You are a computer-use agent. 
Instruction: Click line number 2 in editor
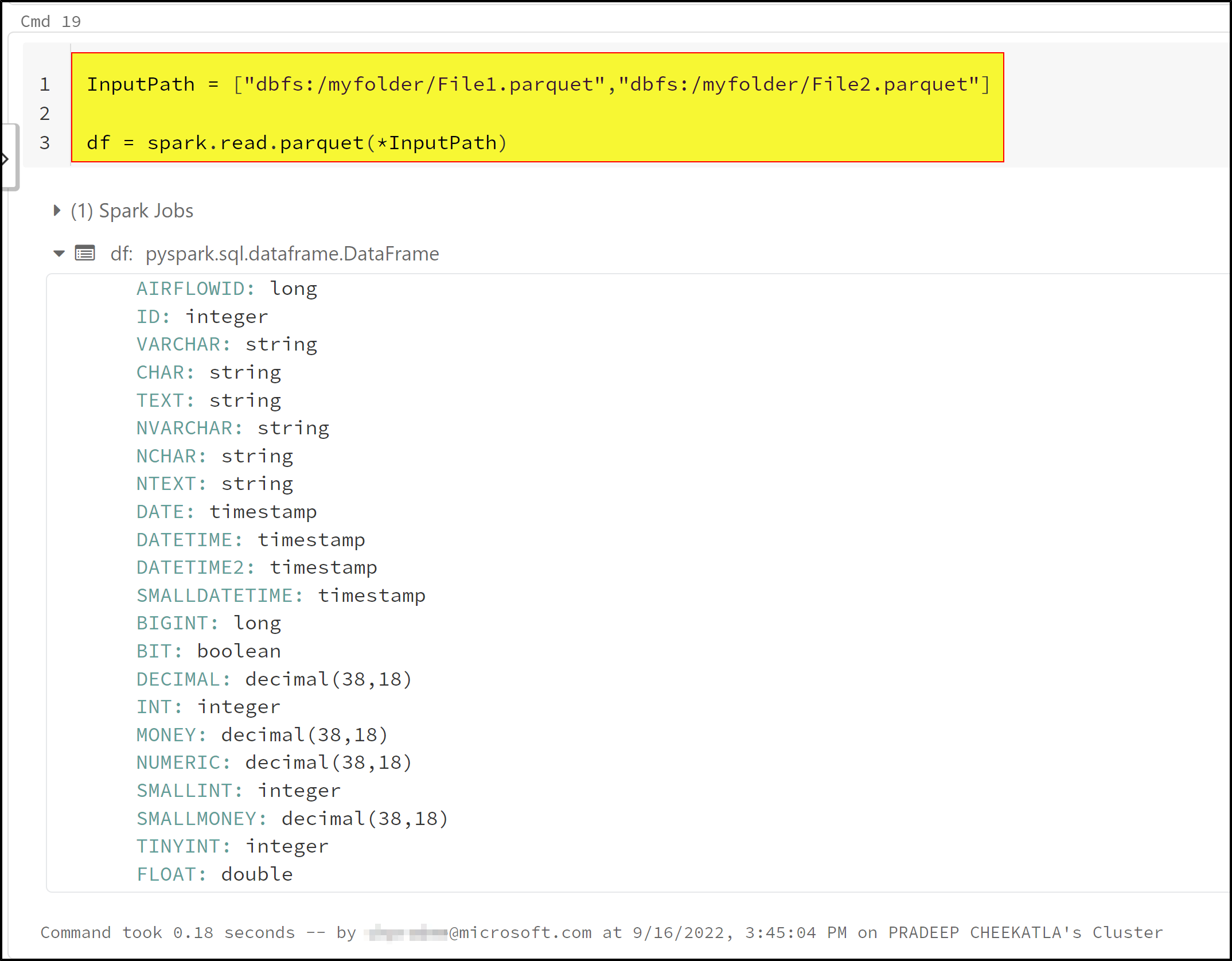(45, 114)
